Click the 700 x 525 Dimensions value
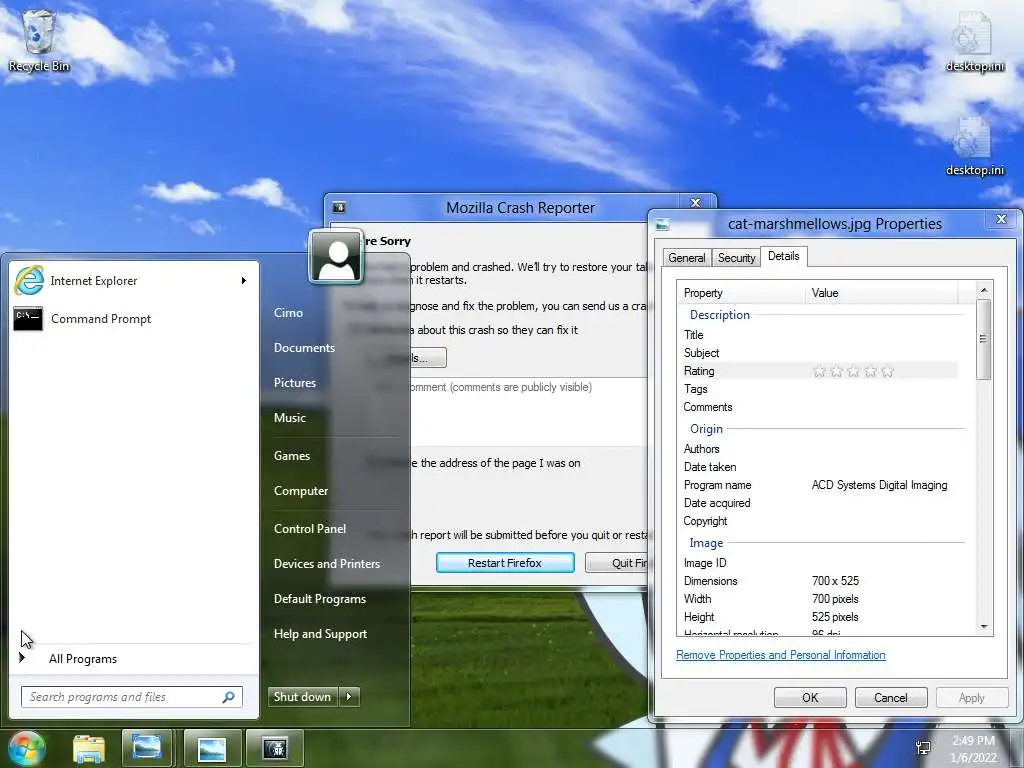 coord(835,581)
